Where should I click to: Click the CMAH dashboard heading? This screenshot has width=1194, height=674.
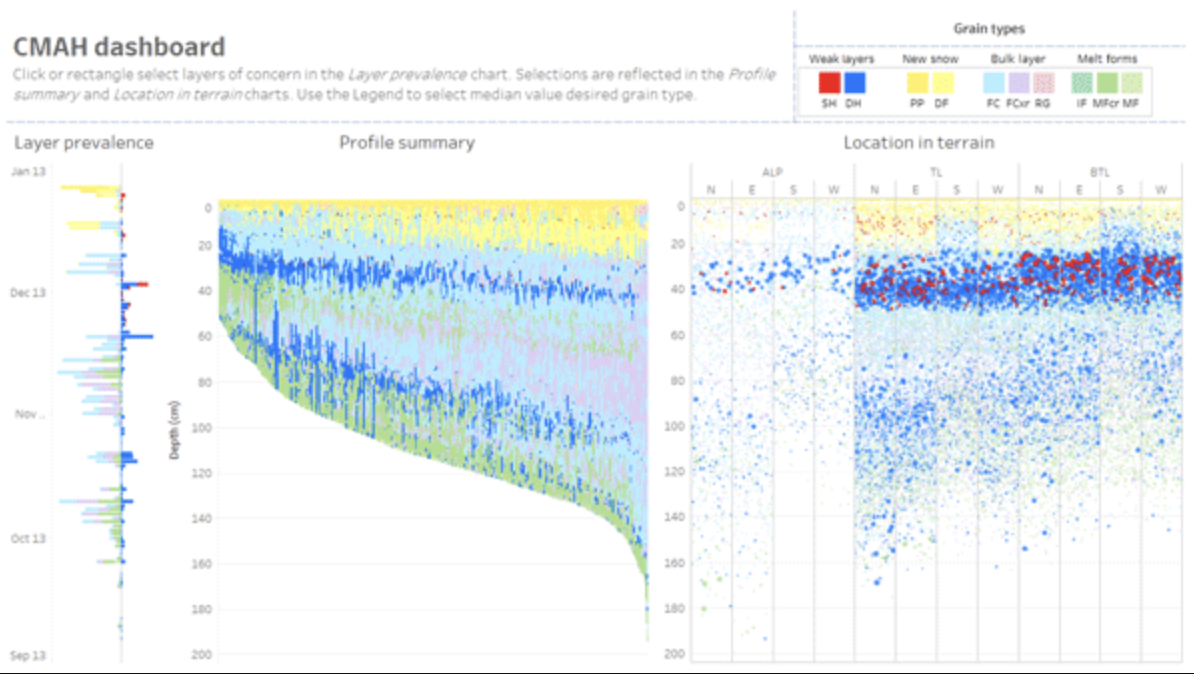point(119,47)
